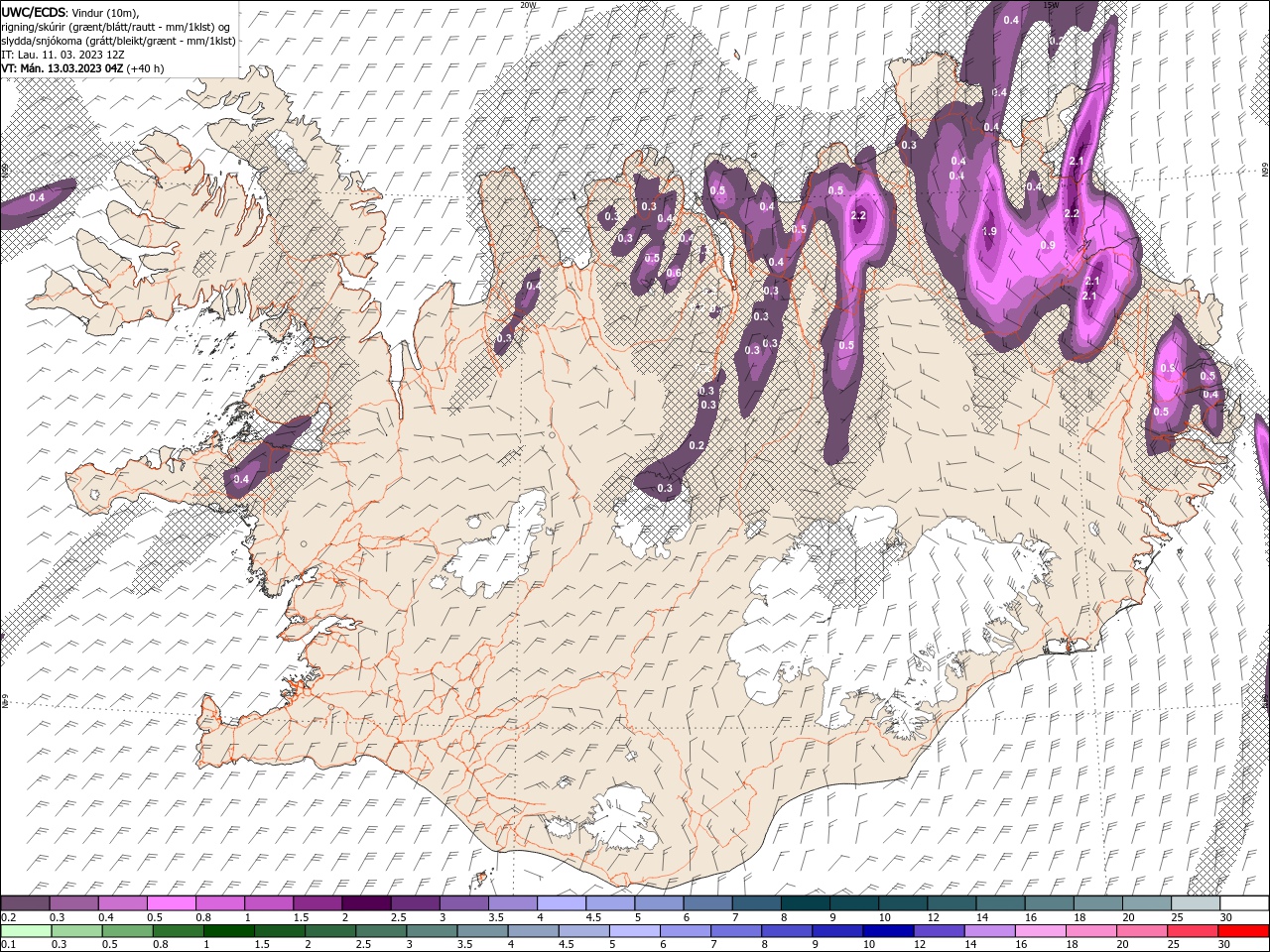Click the pale lavender 4 swatch, upper legend row
Screen dimensions: 1270x952
[x=562, y=903]
